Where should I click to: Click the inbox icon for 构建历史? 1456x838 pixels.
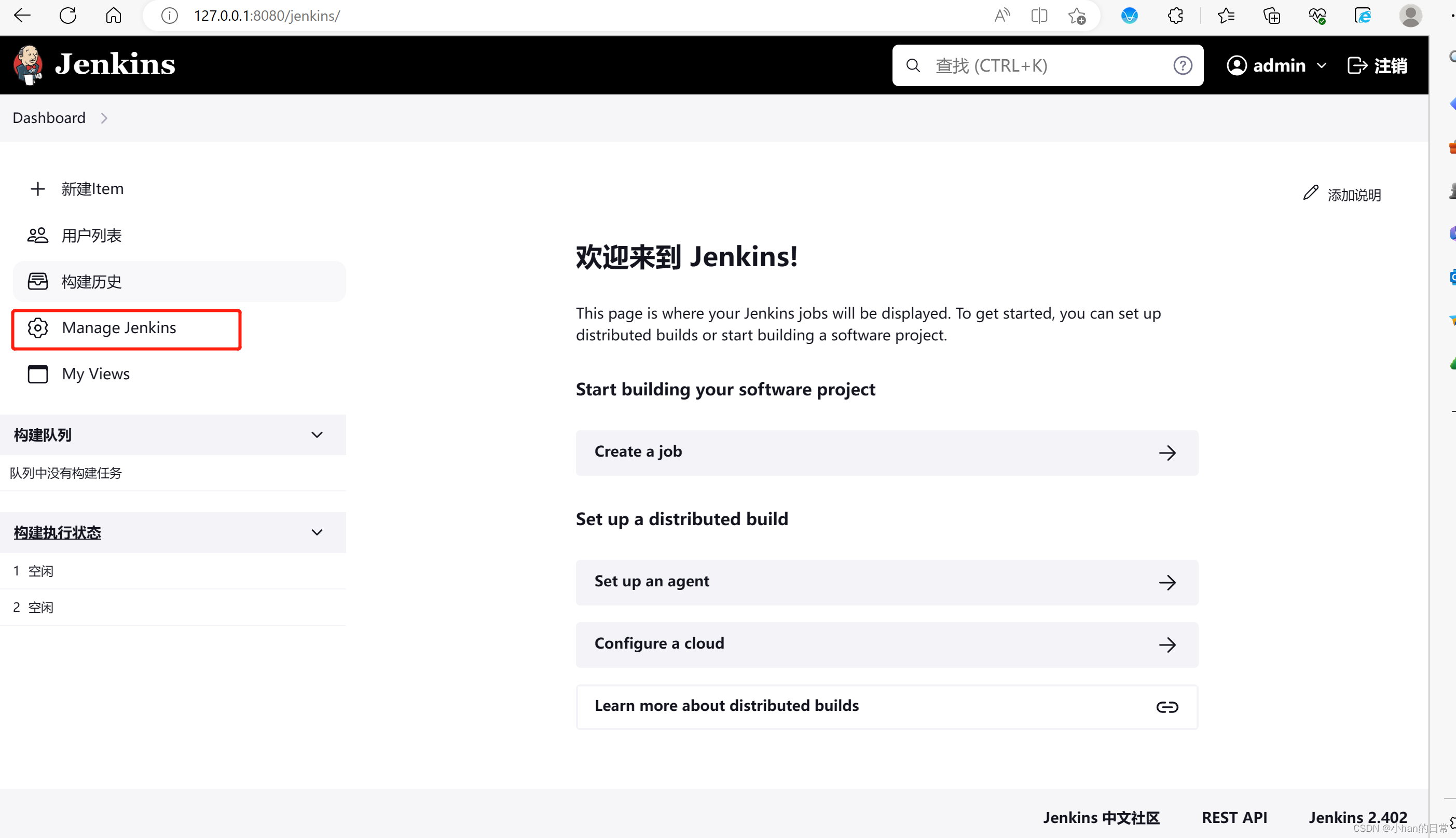[x=37, y=281]
